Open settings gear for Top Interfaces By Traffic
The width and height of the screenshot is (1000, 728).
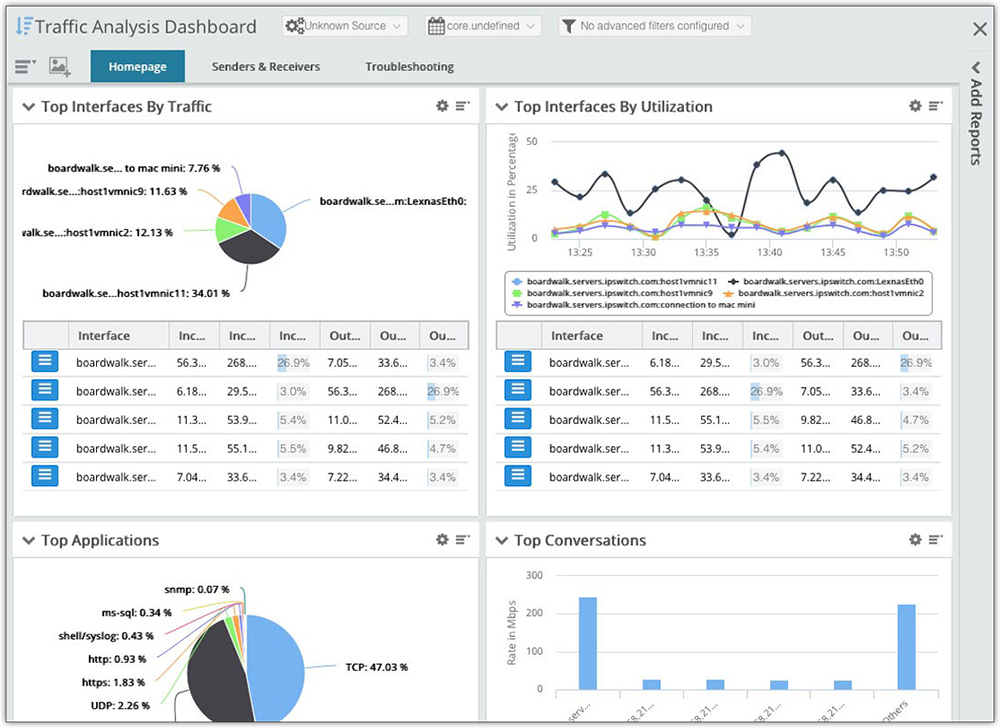coord(442,106)
